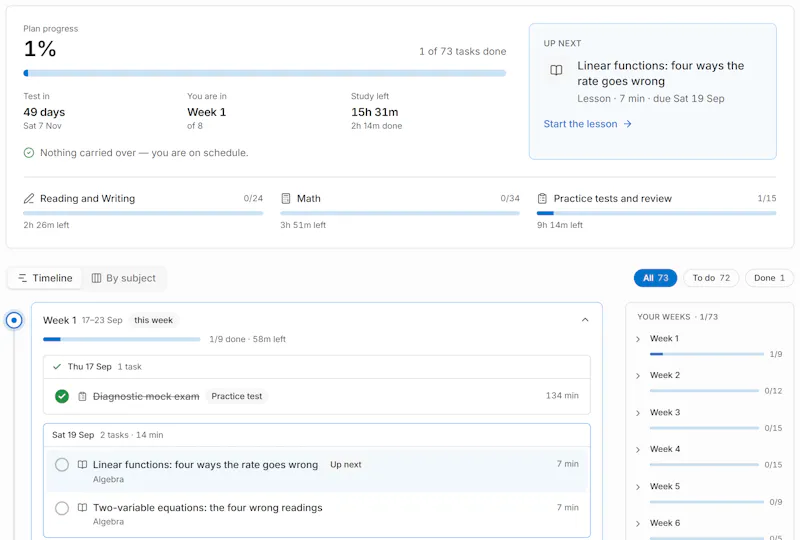Click the '2h 26m left' text
800x540 pixels.
click(46, 225)
